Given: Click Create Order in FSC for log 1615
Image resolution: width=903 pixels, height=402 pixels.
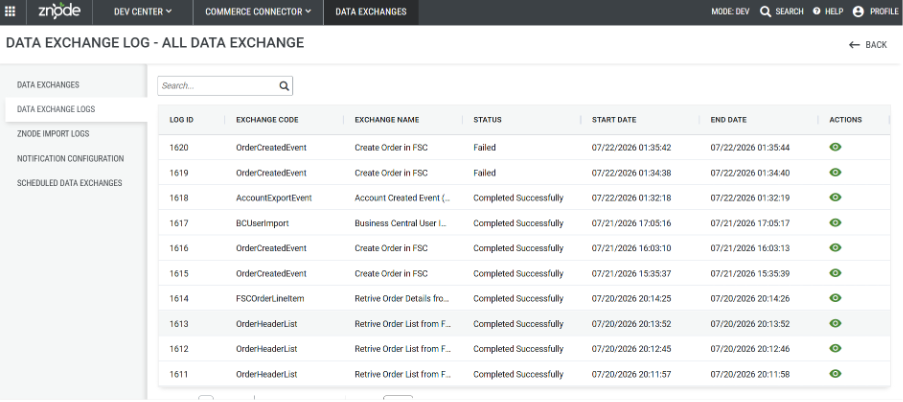Looking at the screenshot, I should point(391,273).
